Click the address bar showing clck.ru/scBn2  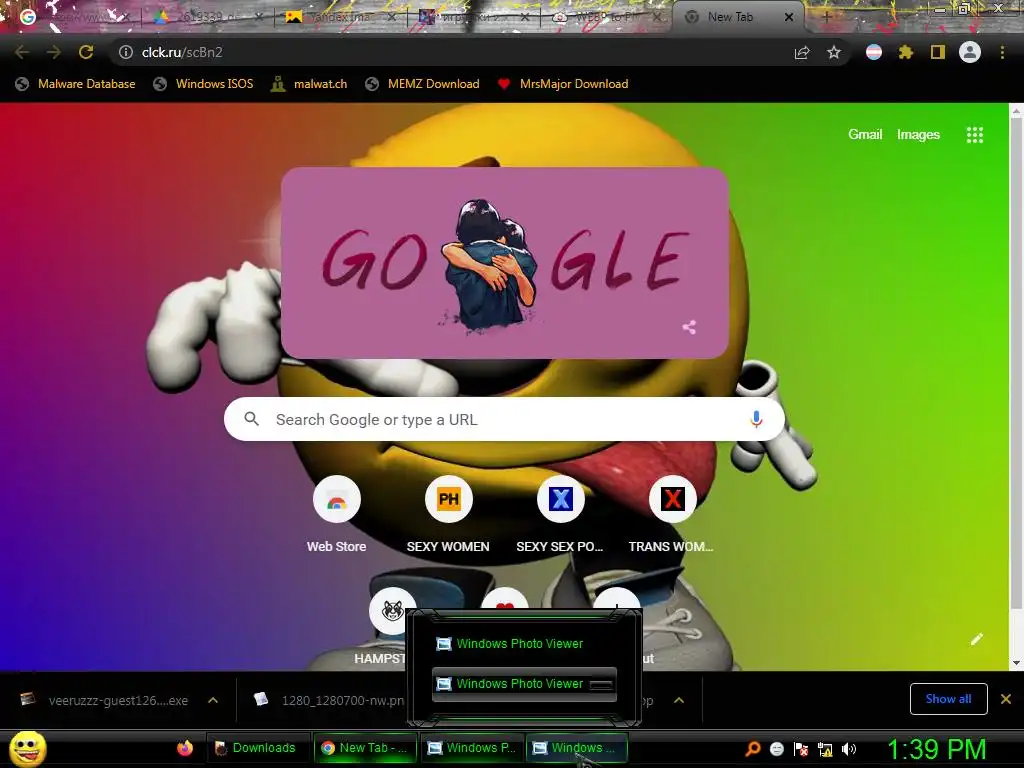(451, 52)
